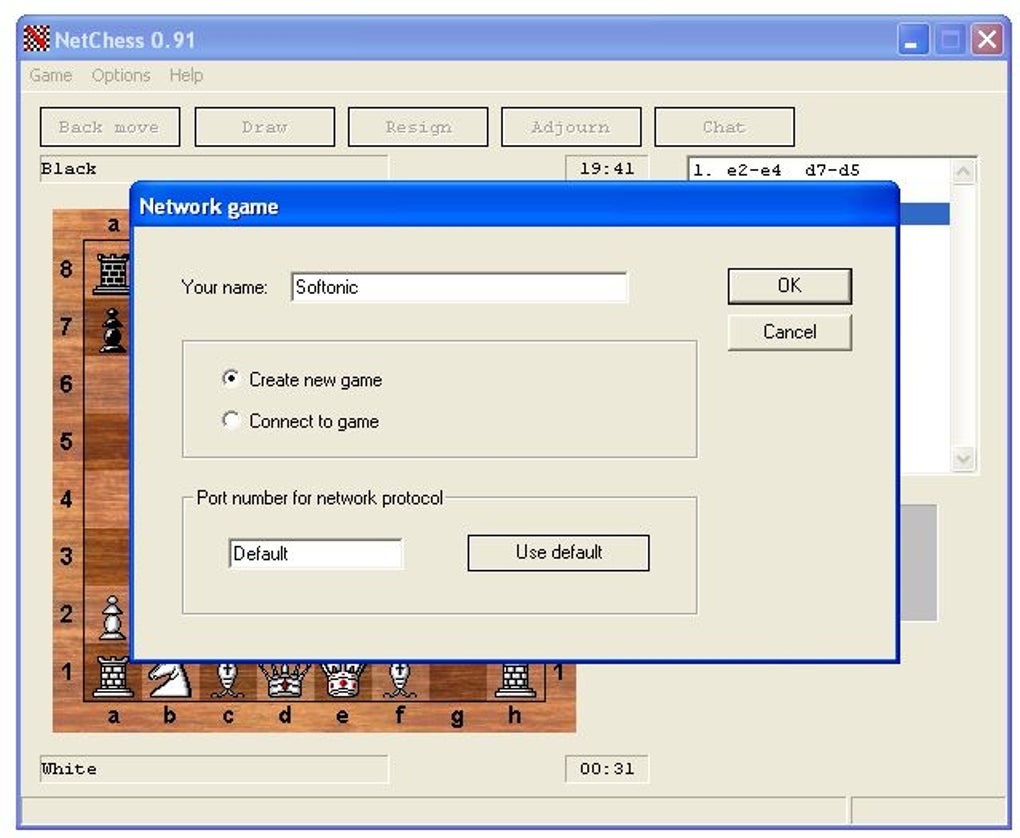1020x838 pixels.
Task: Click move list scroll down arrow
Action: click(x=963, y=459)
